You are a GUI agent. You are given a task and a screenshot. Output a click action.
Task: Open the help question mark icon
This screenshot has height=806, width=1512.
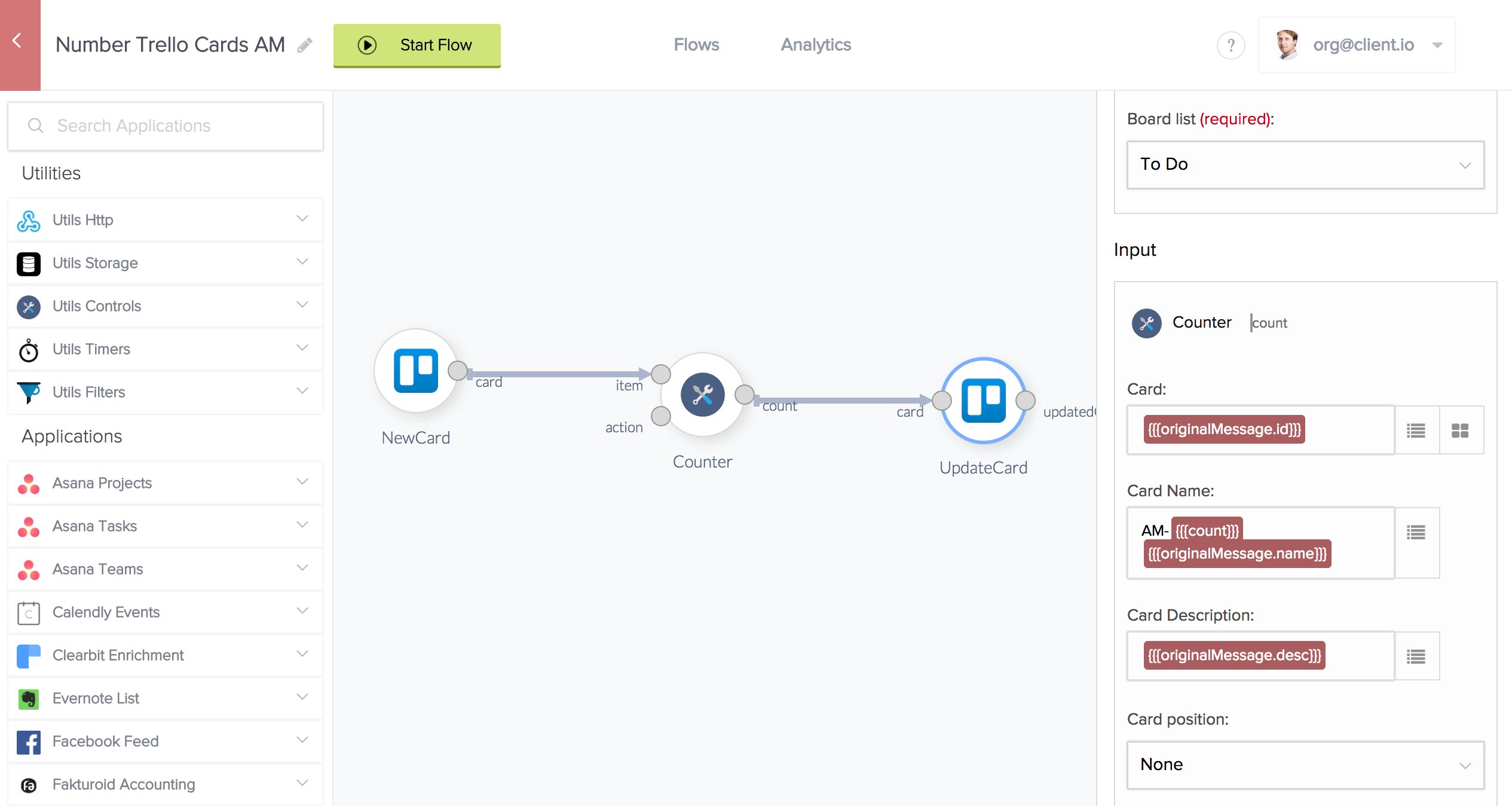(x=1231, y=45)
